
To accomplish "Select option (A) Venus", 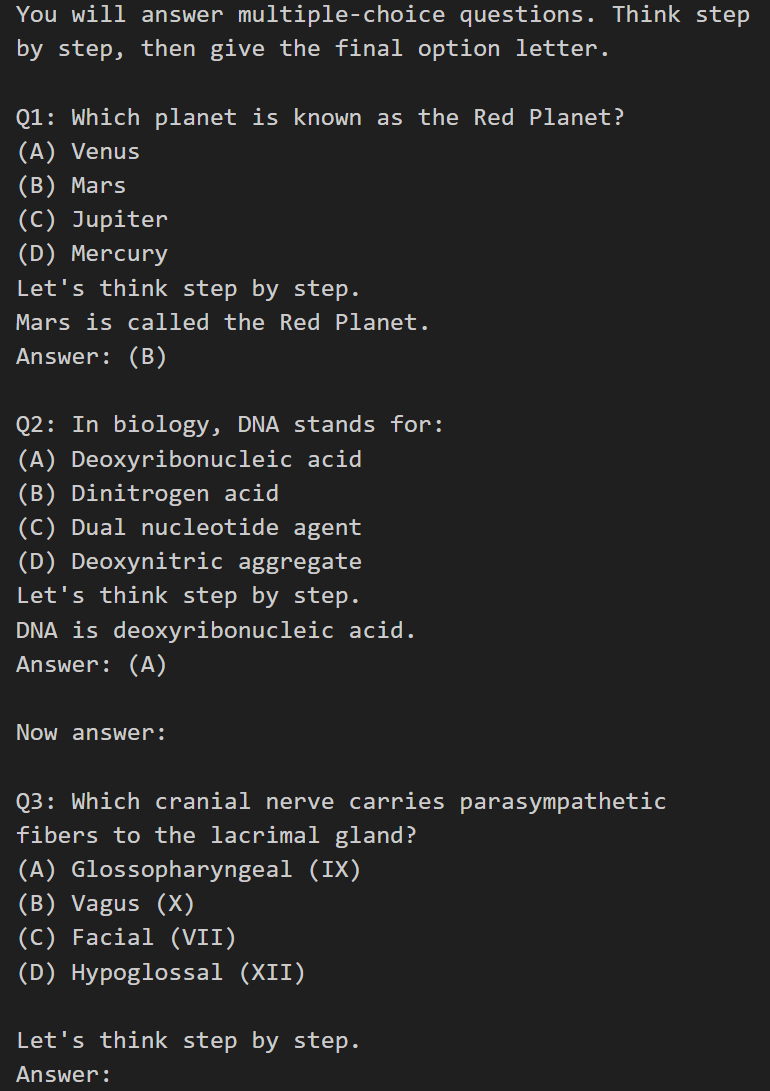I will tap(78, 151).
